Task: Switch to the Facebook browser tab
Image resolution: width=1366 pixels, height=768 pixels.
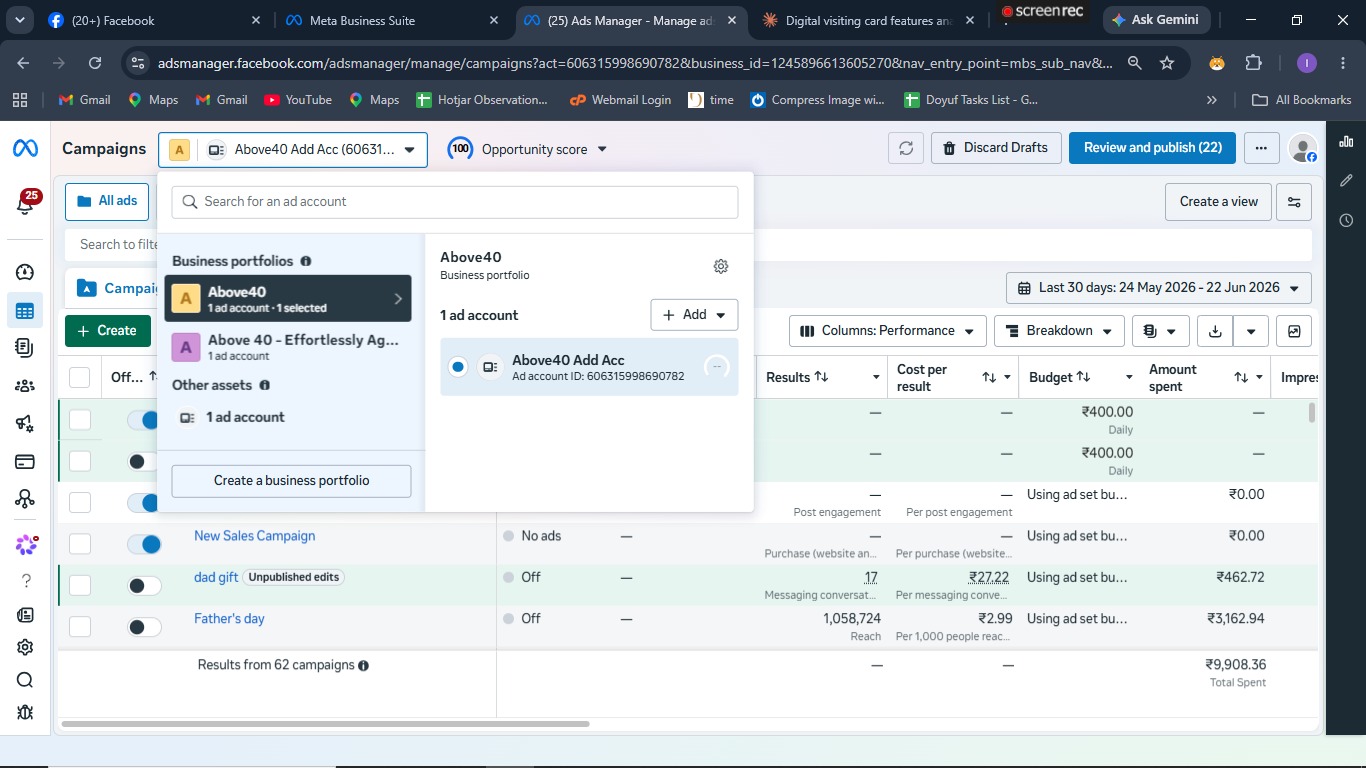Action: click(x=155, y=20)
